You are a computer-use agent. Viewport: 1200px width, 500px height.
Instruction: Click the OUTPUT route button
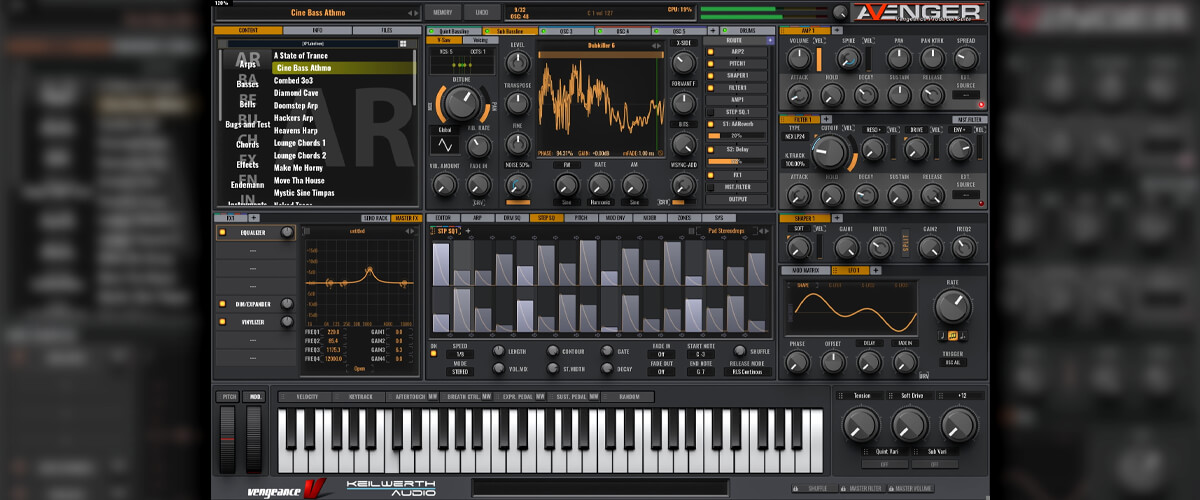(738, 199)
